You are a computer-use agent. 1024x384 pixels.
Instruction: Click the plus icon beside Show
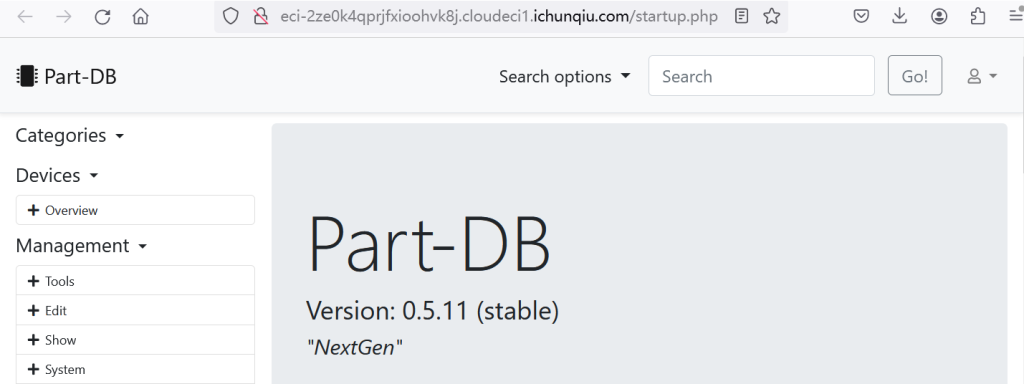[x=33, y=340]
